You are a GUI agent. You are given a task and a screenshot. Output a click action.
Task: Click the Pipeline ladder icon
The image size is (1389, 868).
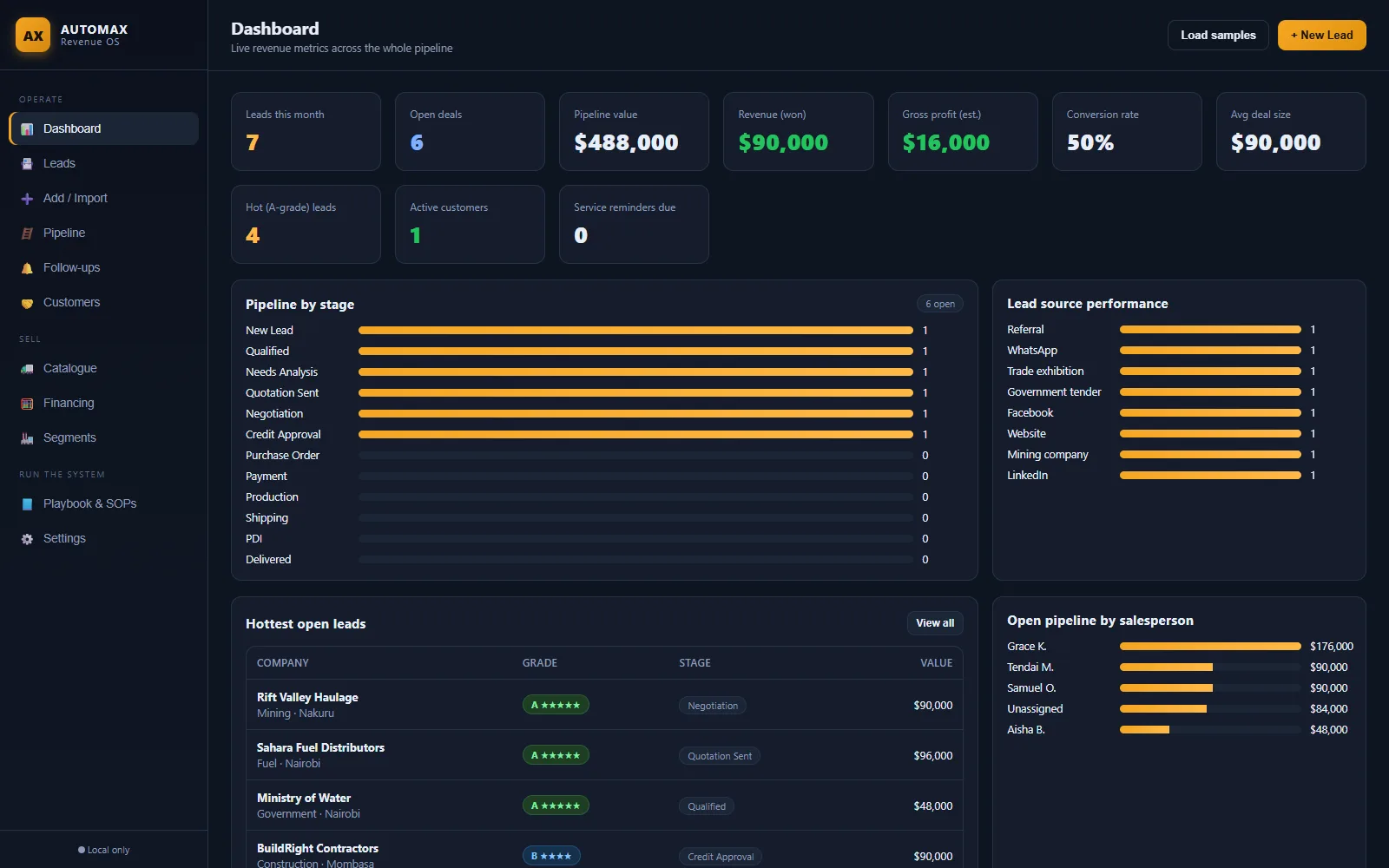tap(27, 233)
